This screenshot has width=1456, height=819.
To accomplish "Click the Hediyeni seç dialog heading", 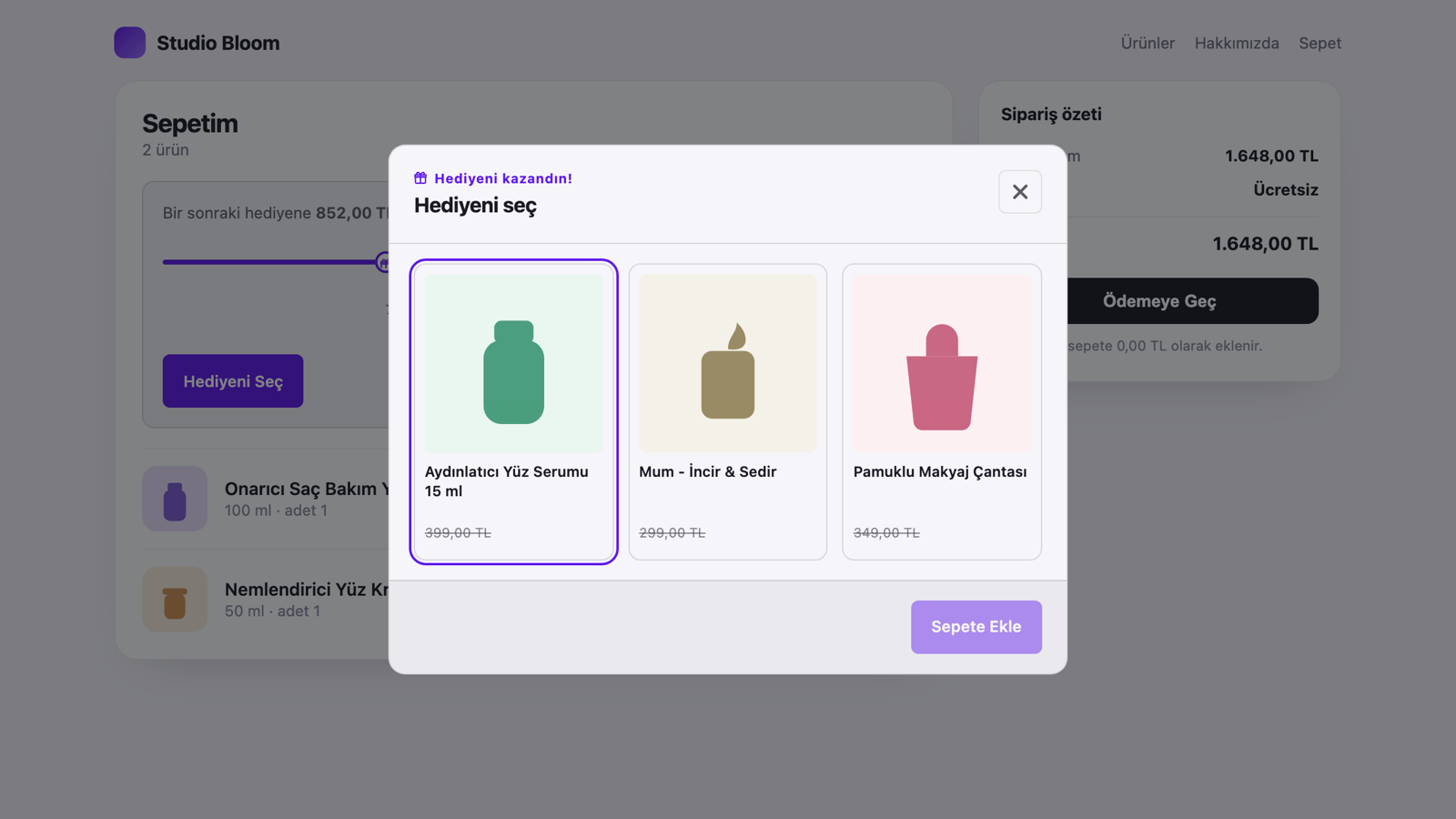I will point(475,206).
